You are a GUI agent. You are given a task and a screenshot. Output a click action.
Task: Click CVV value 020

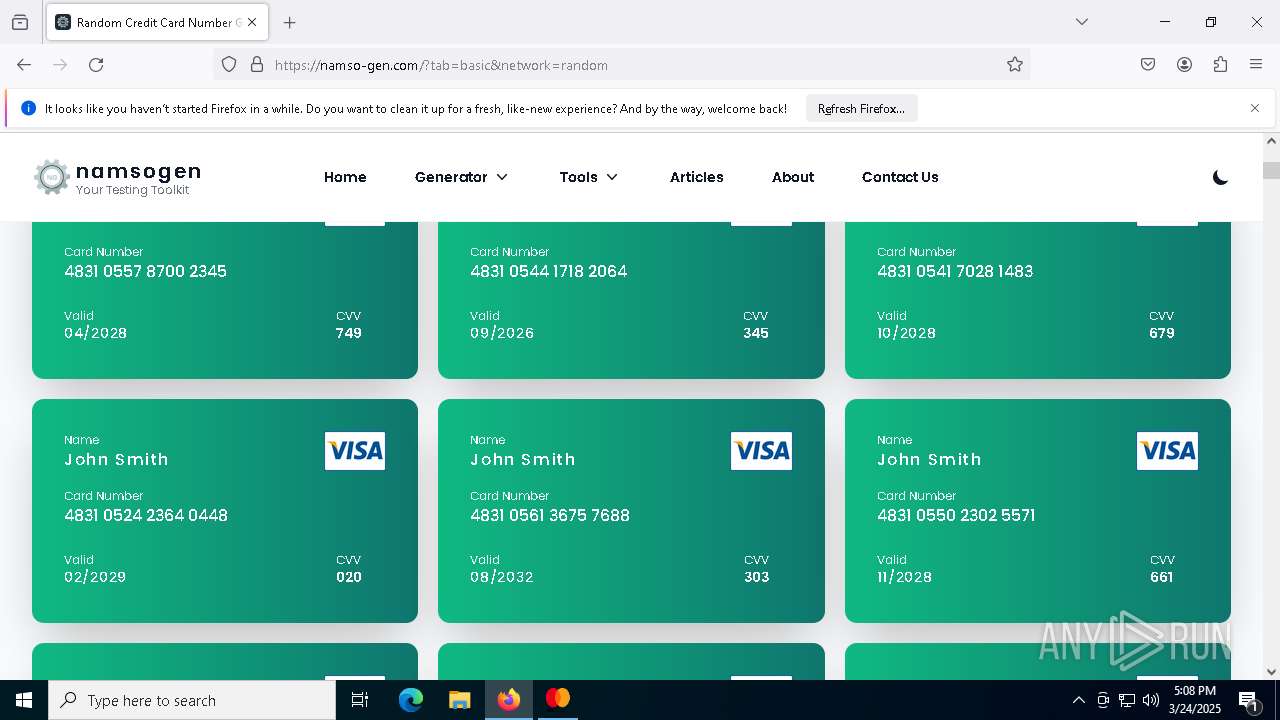coord(349,577)
